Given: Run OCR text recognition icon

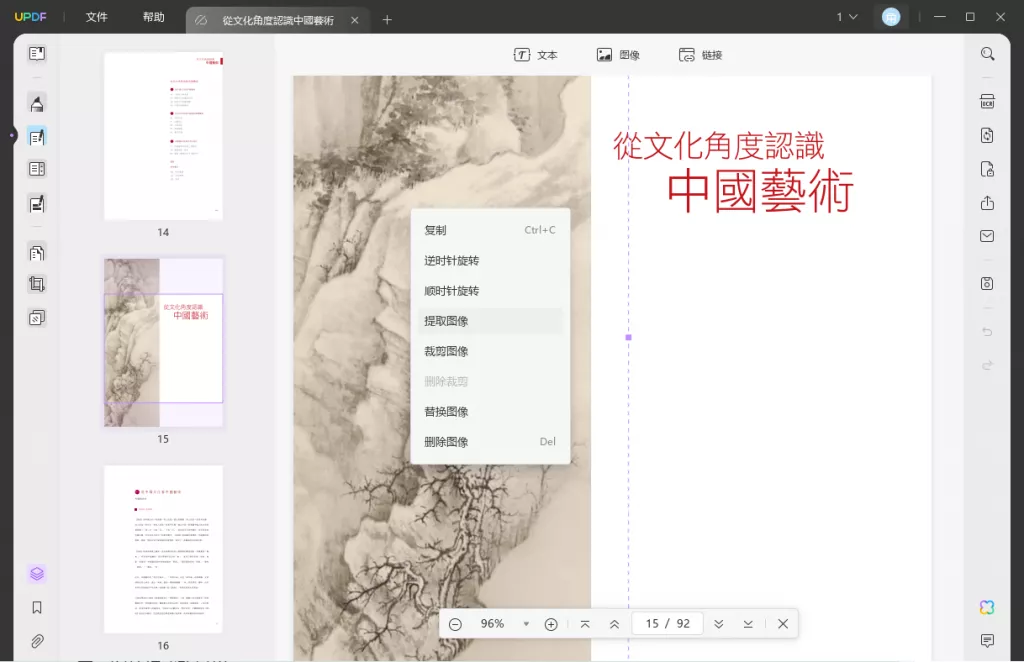Looking at the screenshot, I should (987, 102).
